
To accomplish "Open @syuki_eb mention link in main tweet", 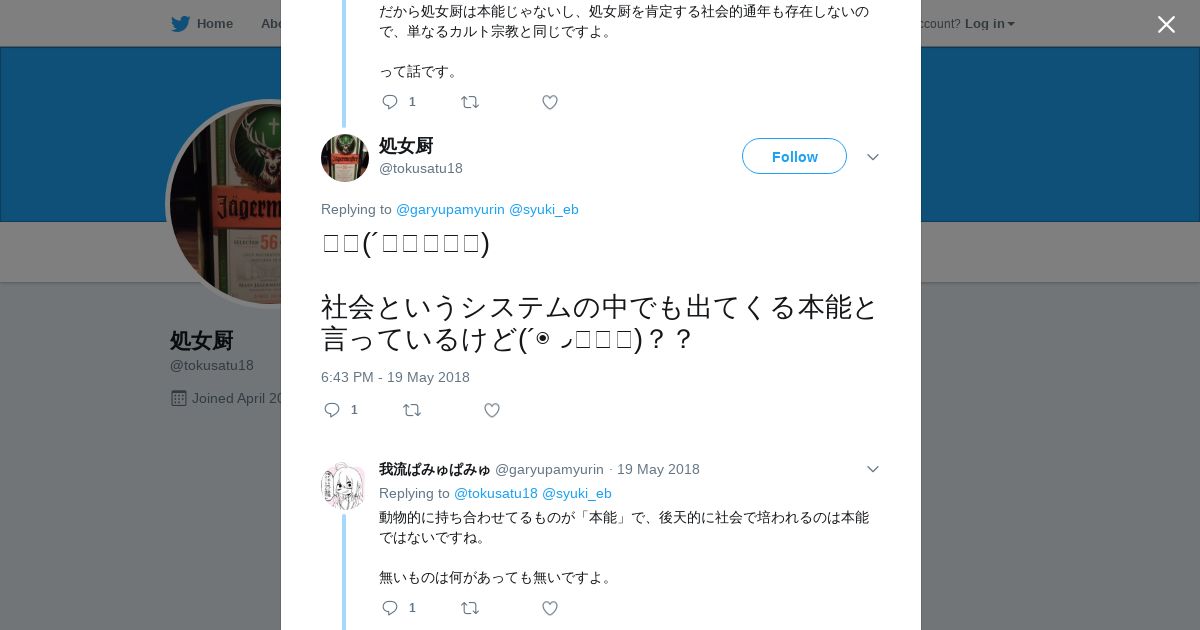I will (543, 209).
